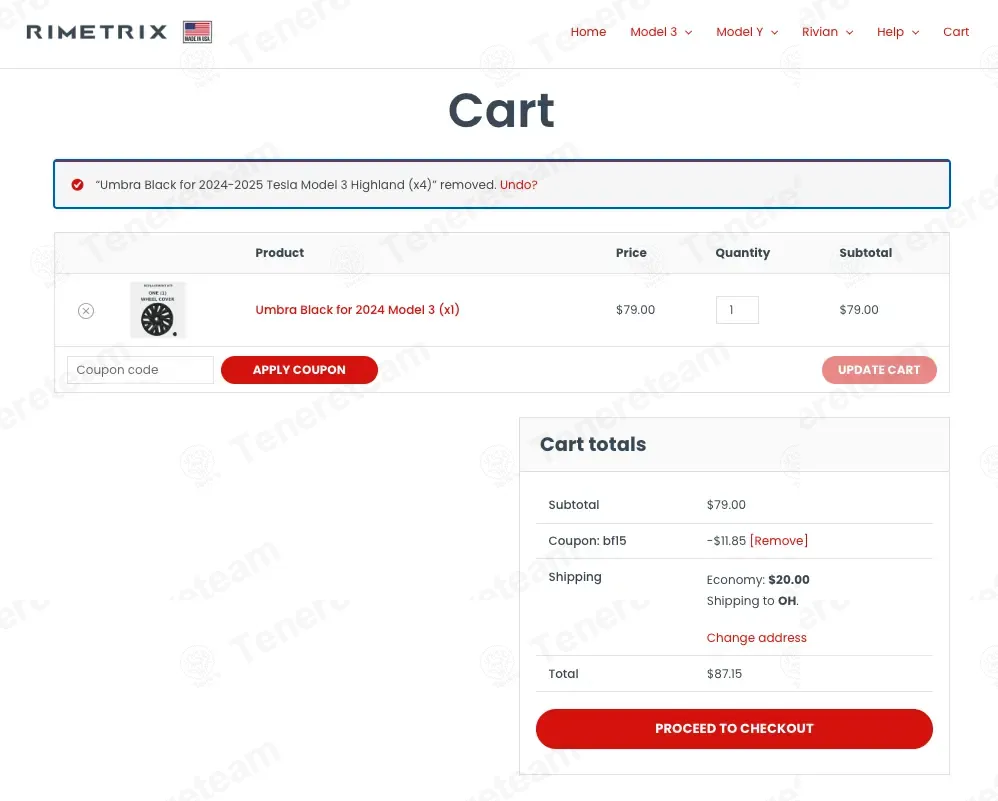Click the Product column header

(279, 253)
